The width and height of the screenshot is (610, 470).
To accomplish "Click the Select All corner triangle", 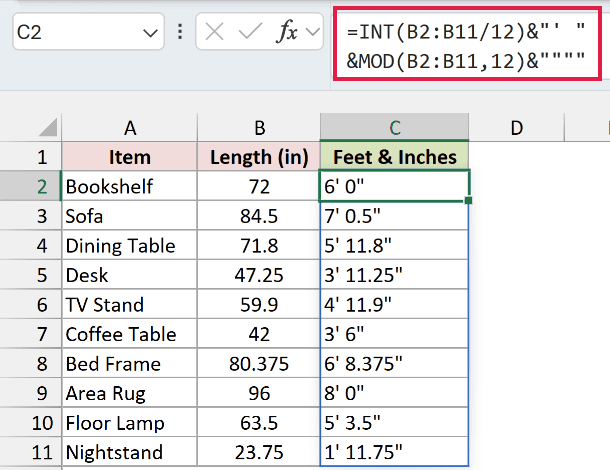I will 48,128.
